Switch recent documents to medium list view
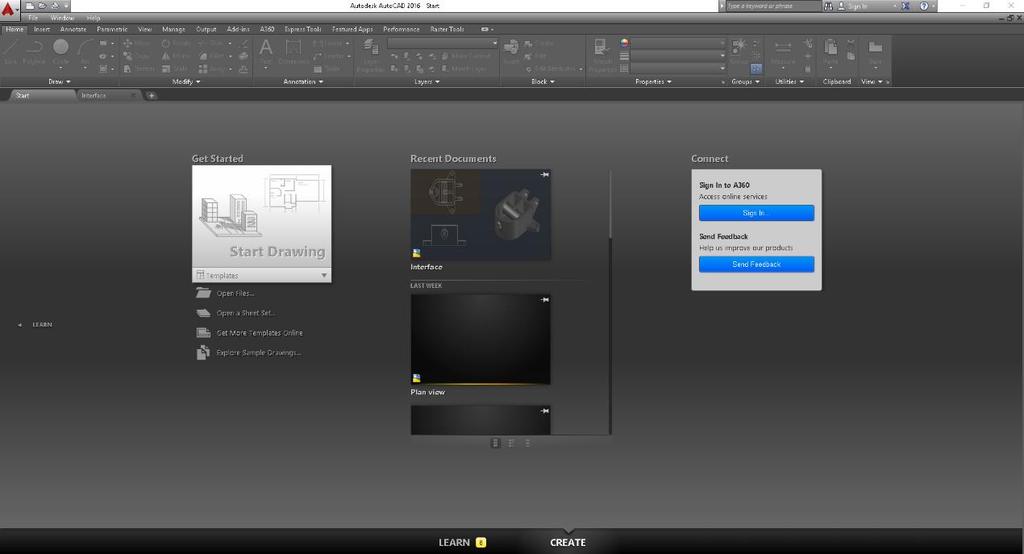 [511, 443]
